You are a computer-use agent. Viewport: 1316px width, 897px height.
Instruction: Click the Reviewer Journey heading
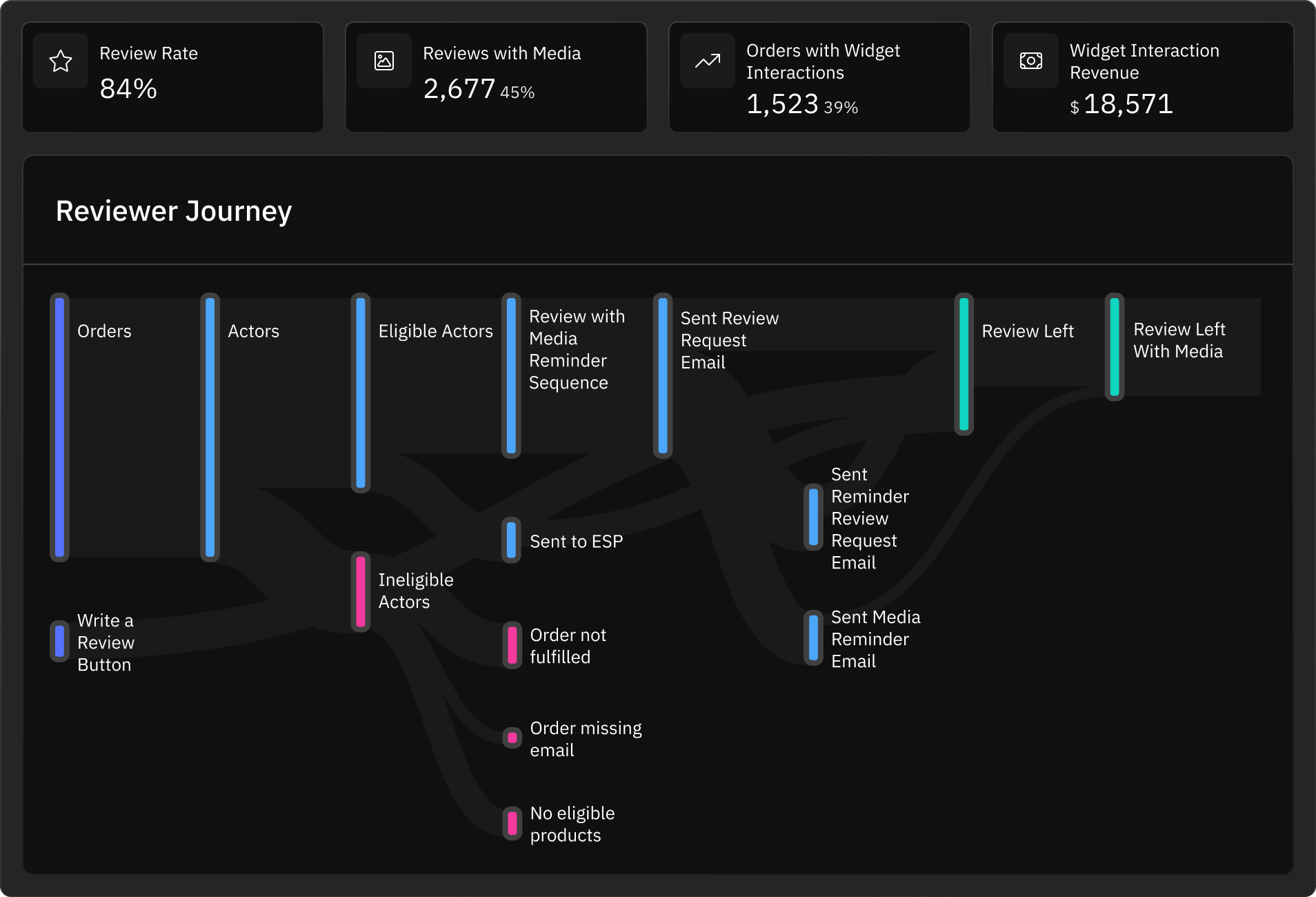pos(174,211)
